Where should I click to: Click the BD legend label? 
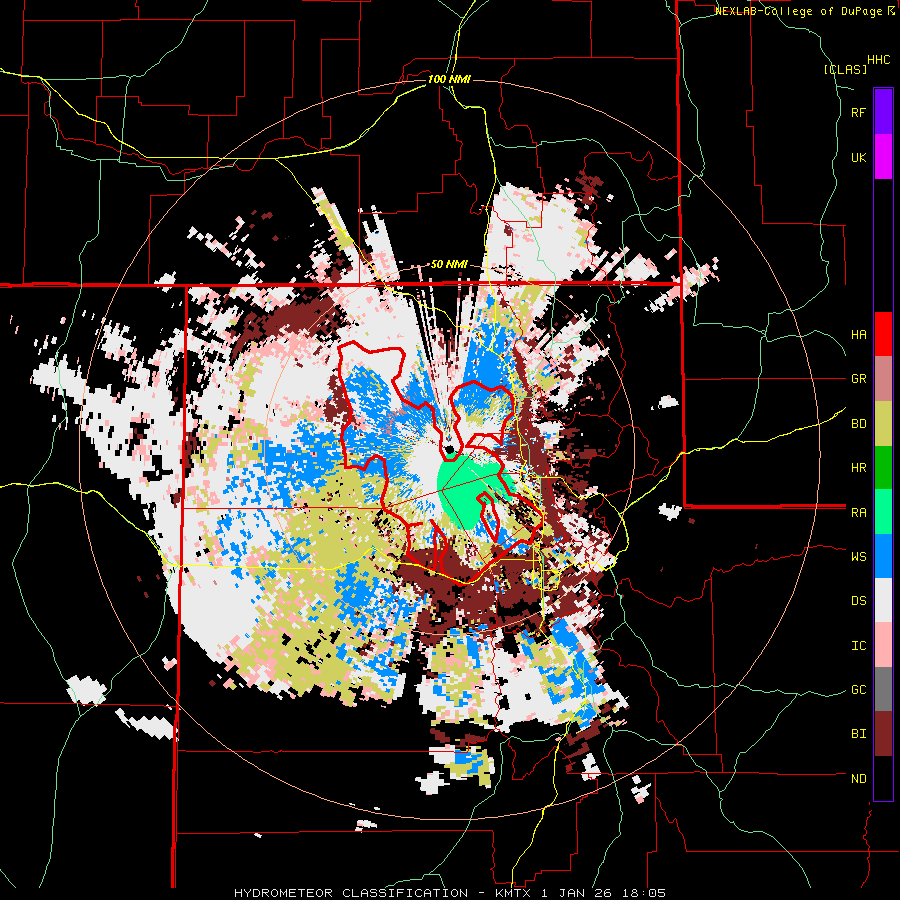858,424
